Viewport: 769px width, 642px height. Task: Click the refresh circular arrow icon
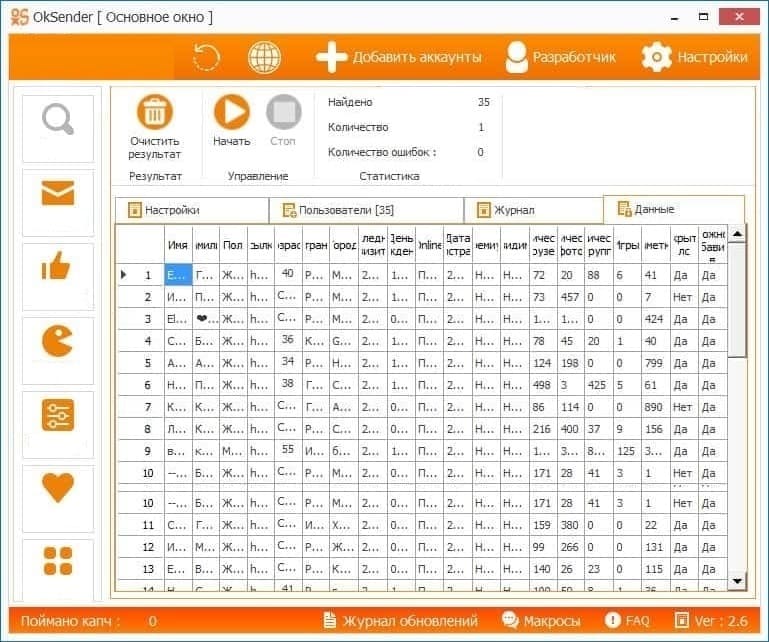(x=206, y=57)
